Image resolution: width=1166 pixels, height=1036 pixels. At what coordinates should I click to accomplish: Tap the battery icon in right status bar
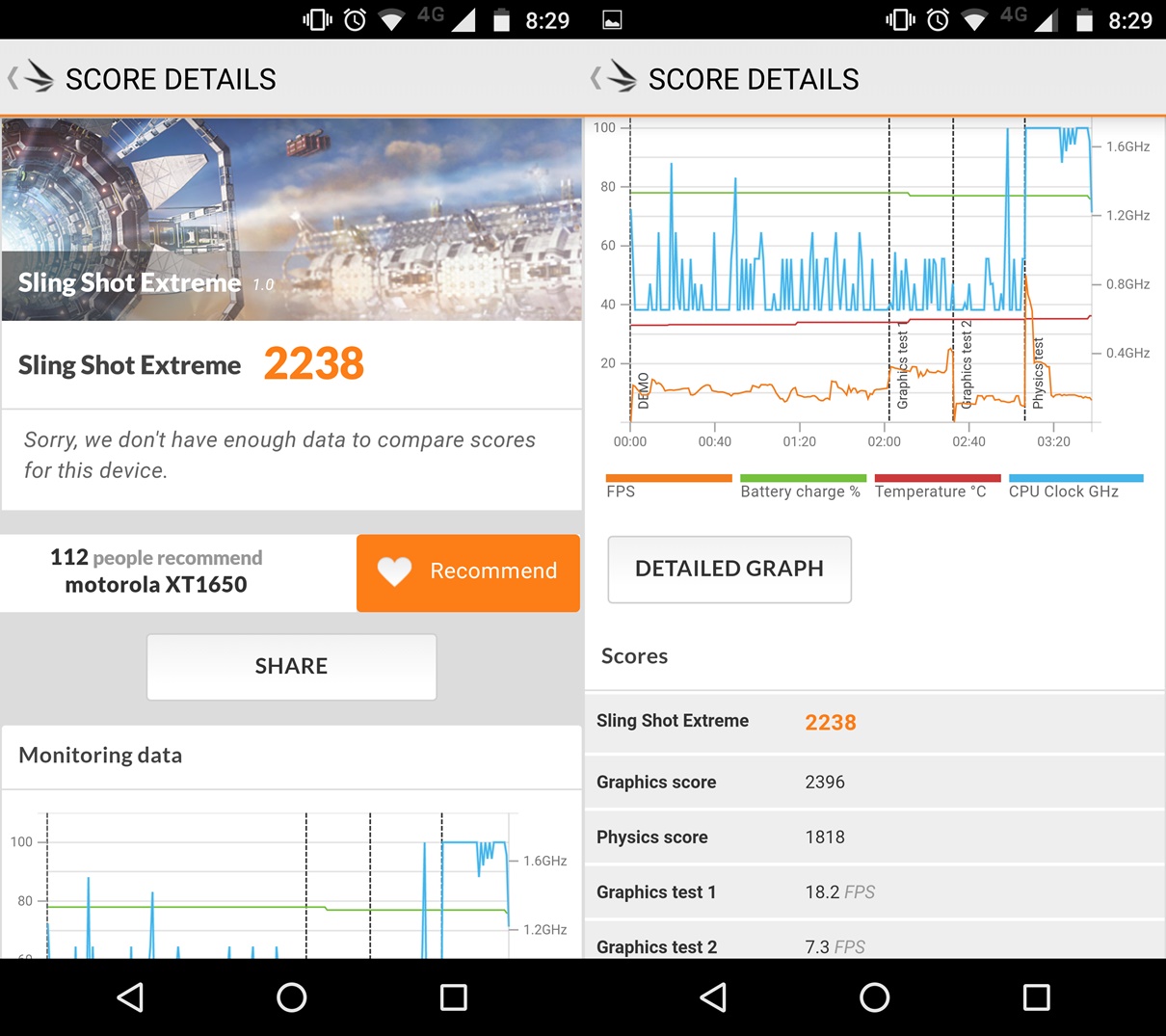pyautogui.click(x=1084, y=20)
